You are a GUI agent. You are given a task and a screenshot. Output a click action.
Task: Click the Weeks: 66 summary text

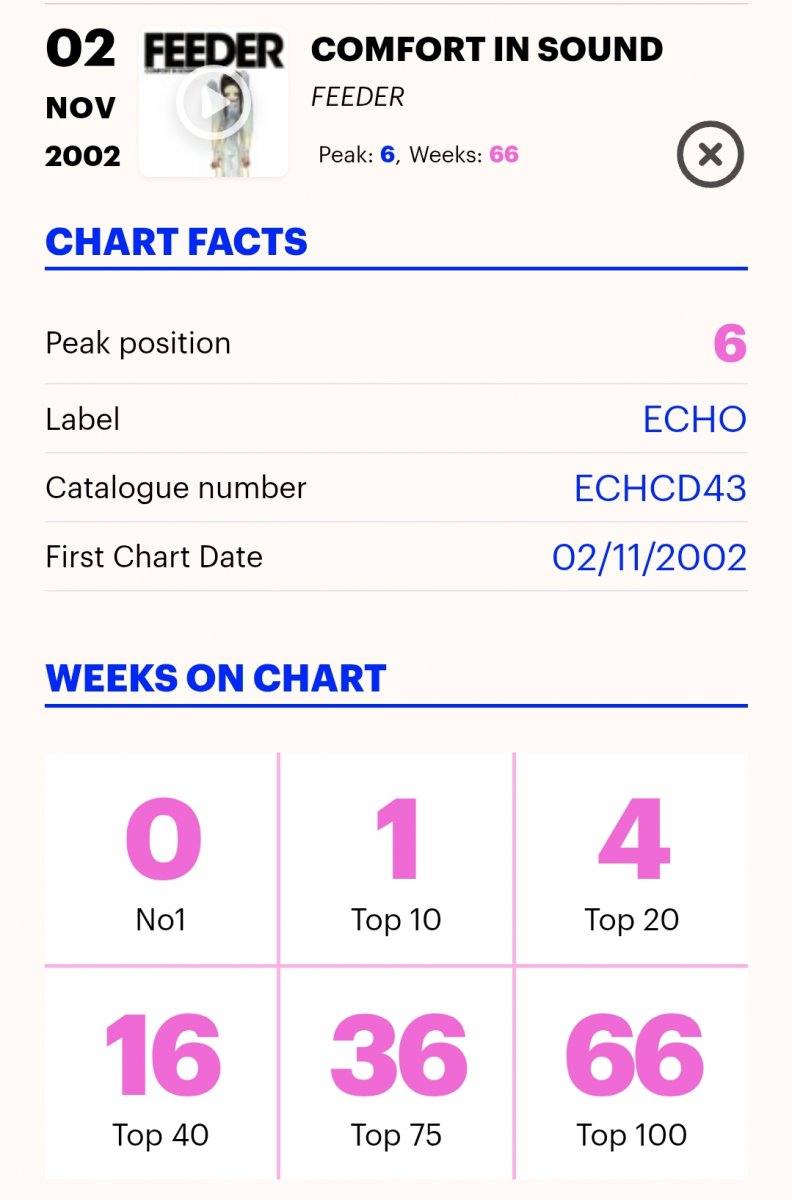point(464,155)
